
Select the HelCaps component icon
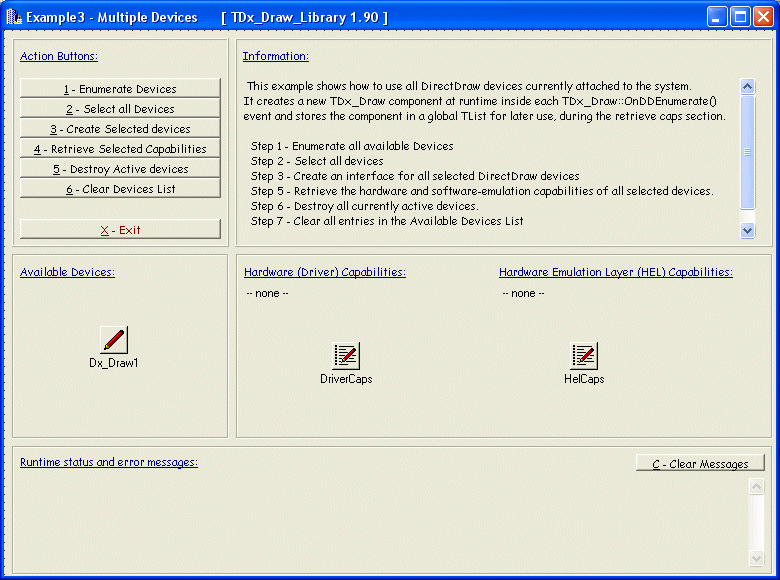[584, 355]
